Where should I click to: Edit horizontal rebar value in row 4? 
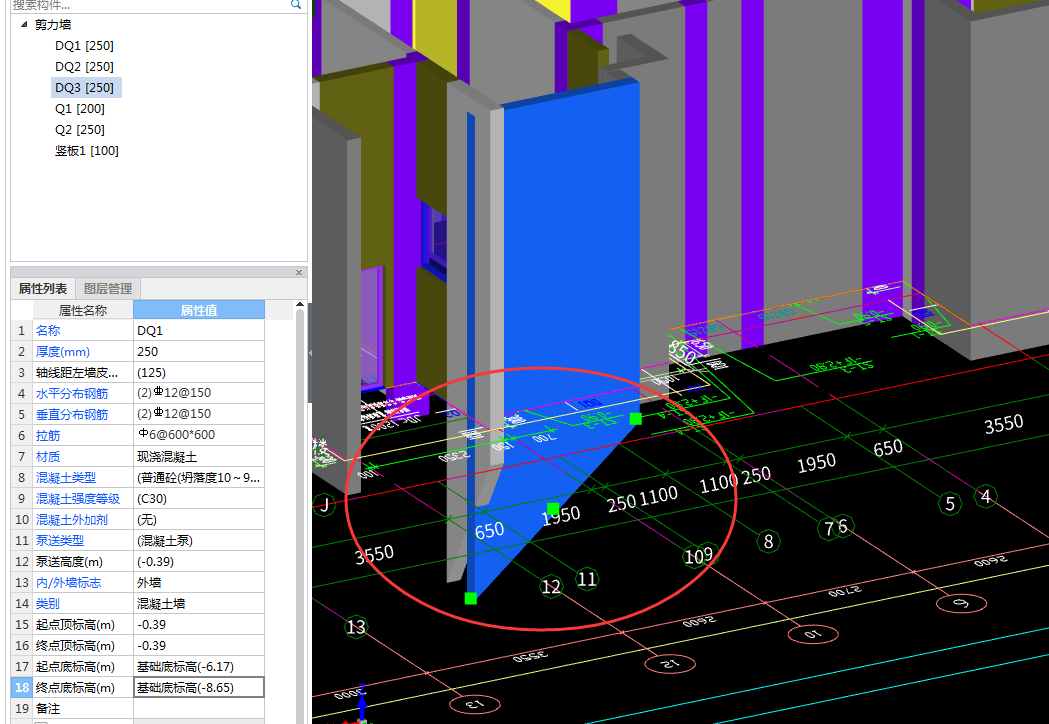[x=199, y=393]
